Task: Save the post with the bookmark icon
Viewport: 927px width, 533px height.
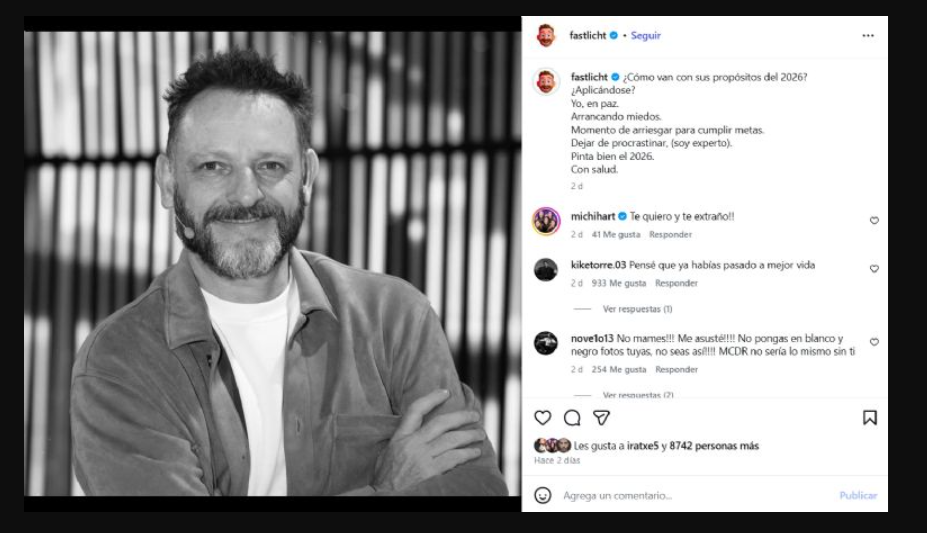Action: [869, 418]
